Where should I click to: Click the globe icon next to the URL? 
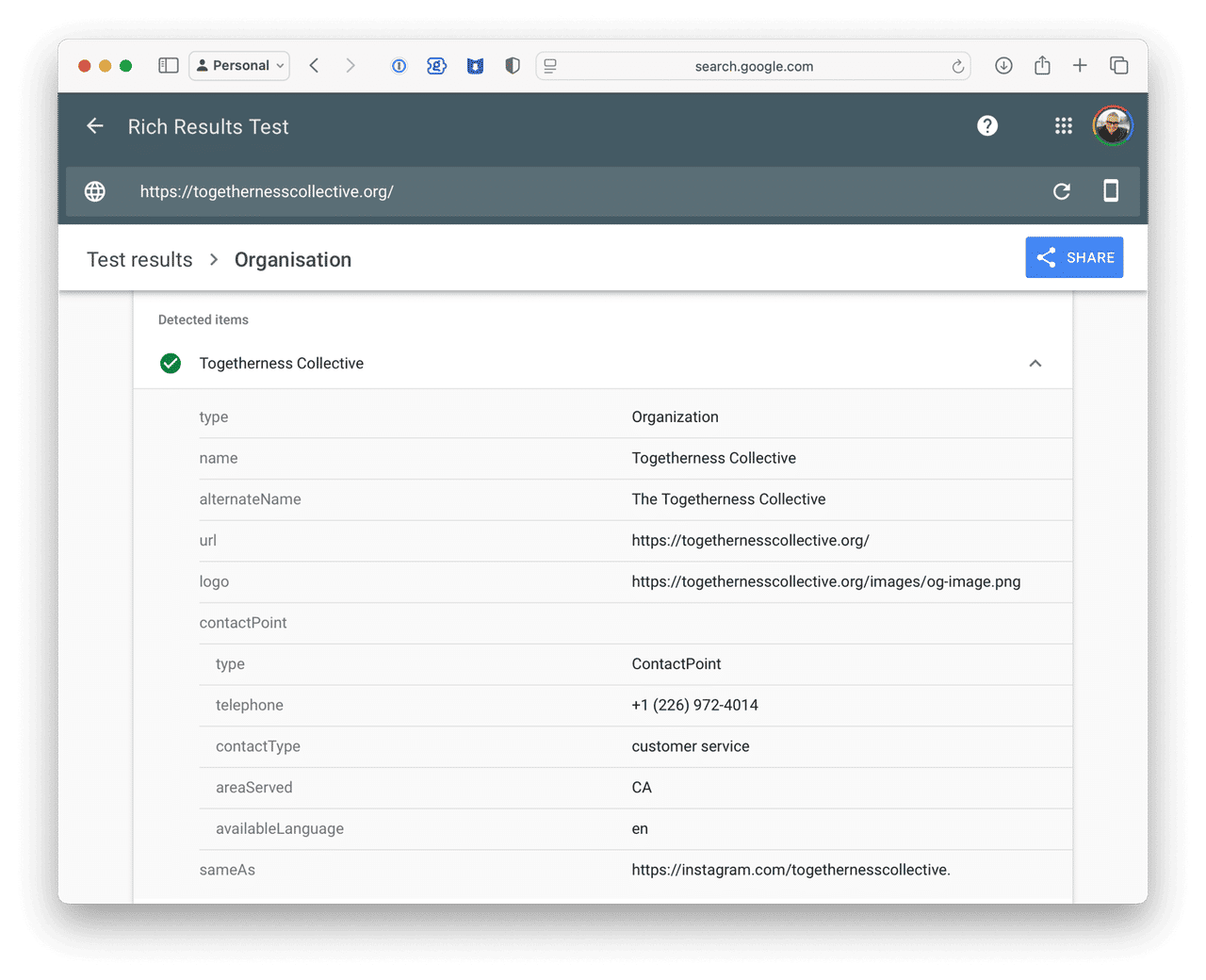tap(95, 191)
